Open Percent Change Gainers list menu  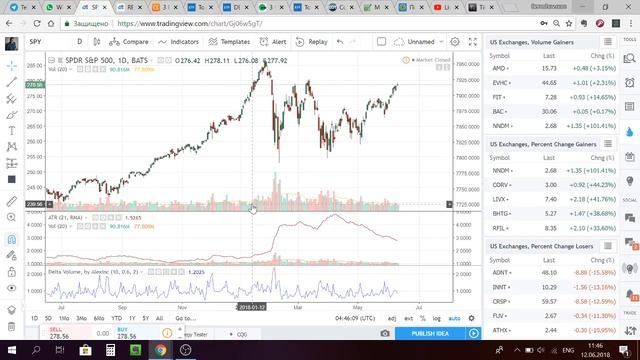608,144
